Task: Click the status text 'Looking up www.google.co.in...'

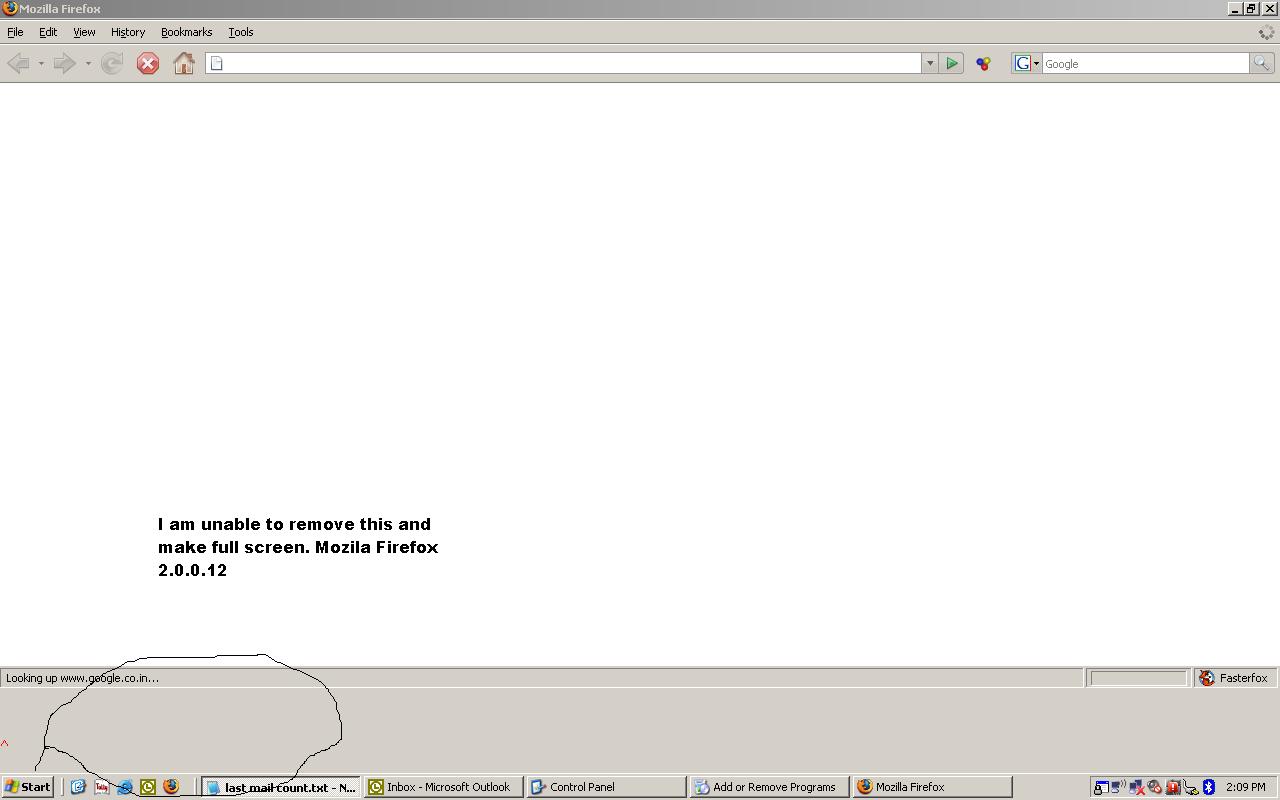Action: (82, 678)
